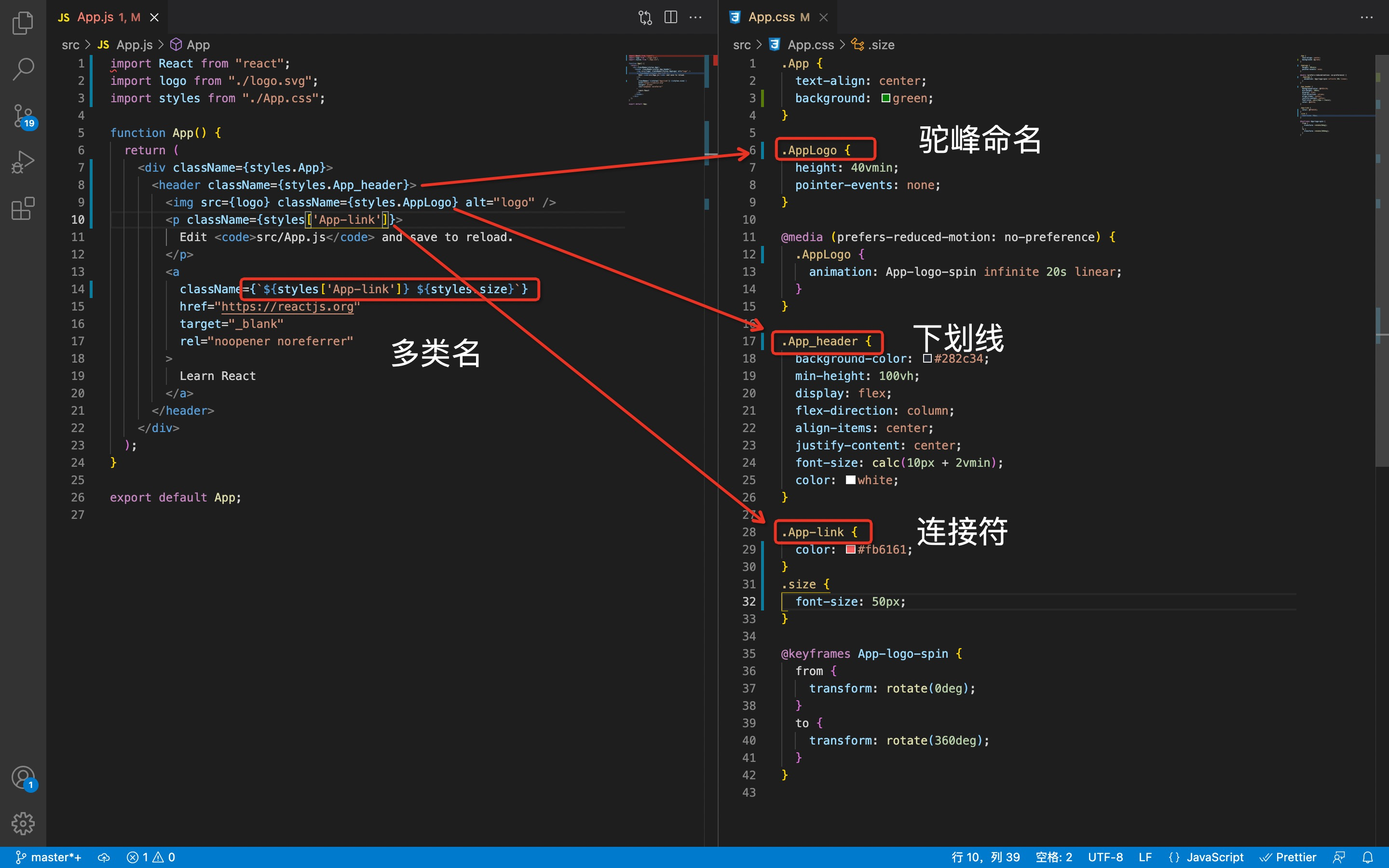Image resolution: width=1389 pixels, height=868 pixels.
Task: Click the green color swatch in App.css
Action: tap(885, 98)
